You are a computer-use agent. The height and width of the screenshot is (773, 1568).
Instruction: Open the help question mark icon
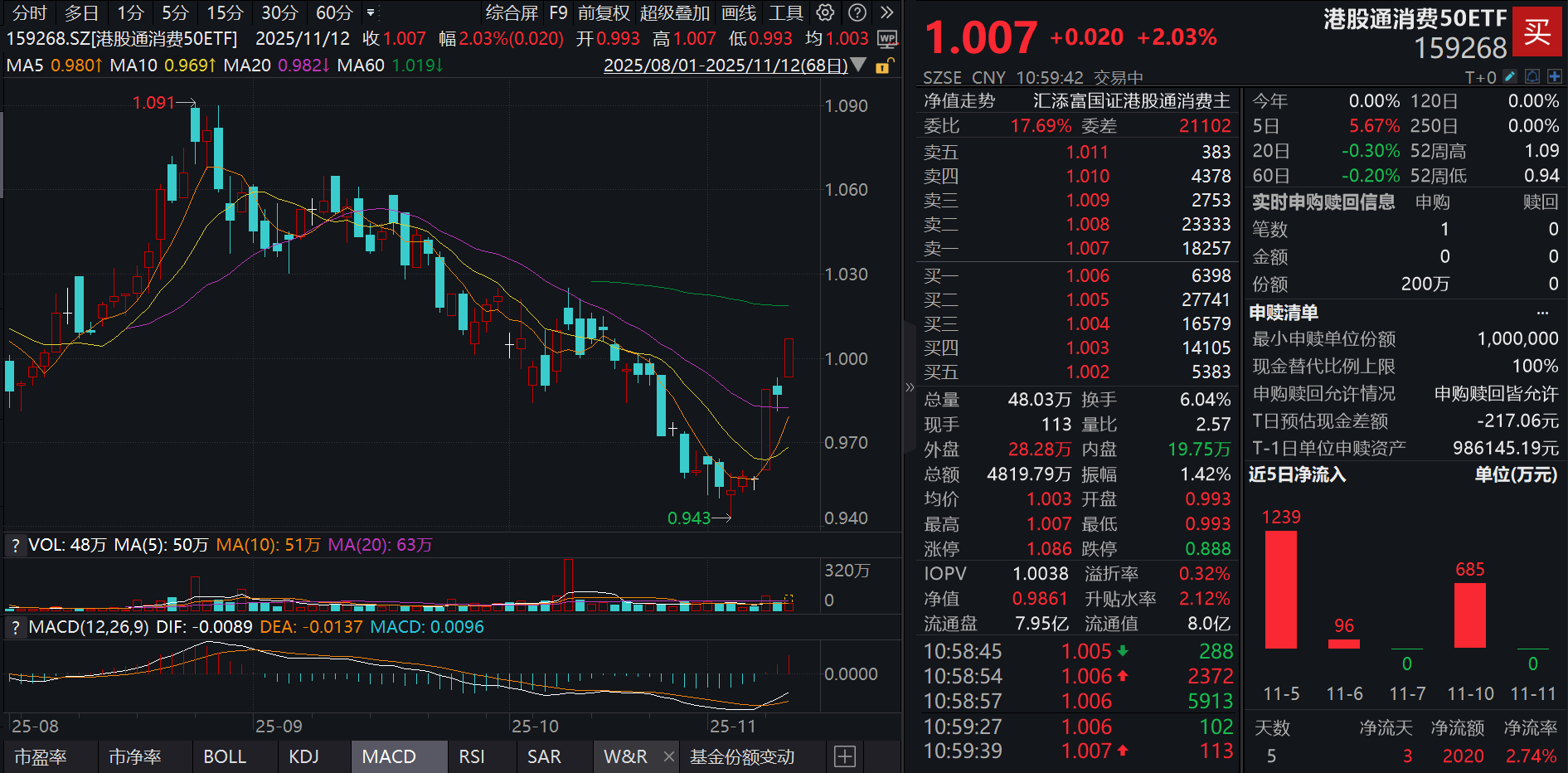click(x=857, y=12)
